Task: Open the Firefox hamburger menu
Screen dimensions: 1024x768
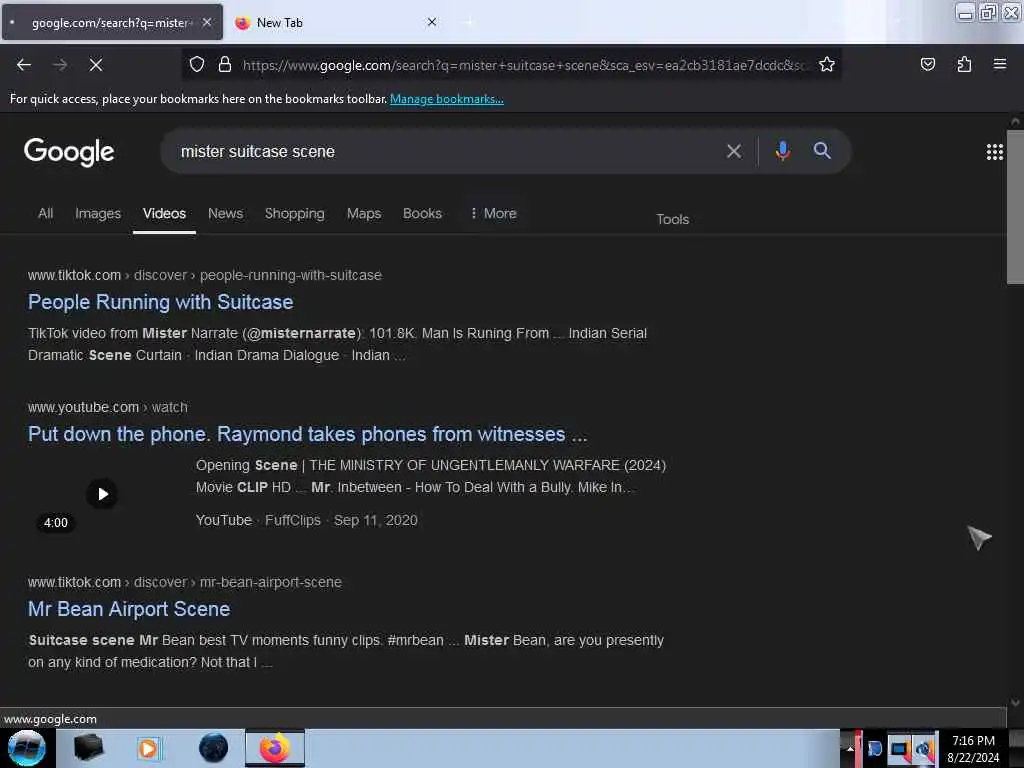Action: click(x=999, y=64)
